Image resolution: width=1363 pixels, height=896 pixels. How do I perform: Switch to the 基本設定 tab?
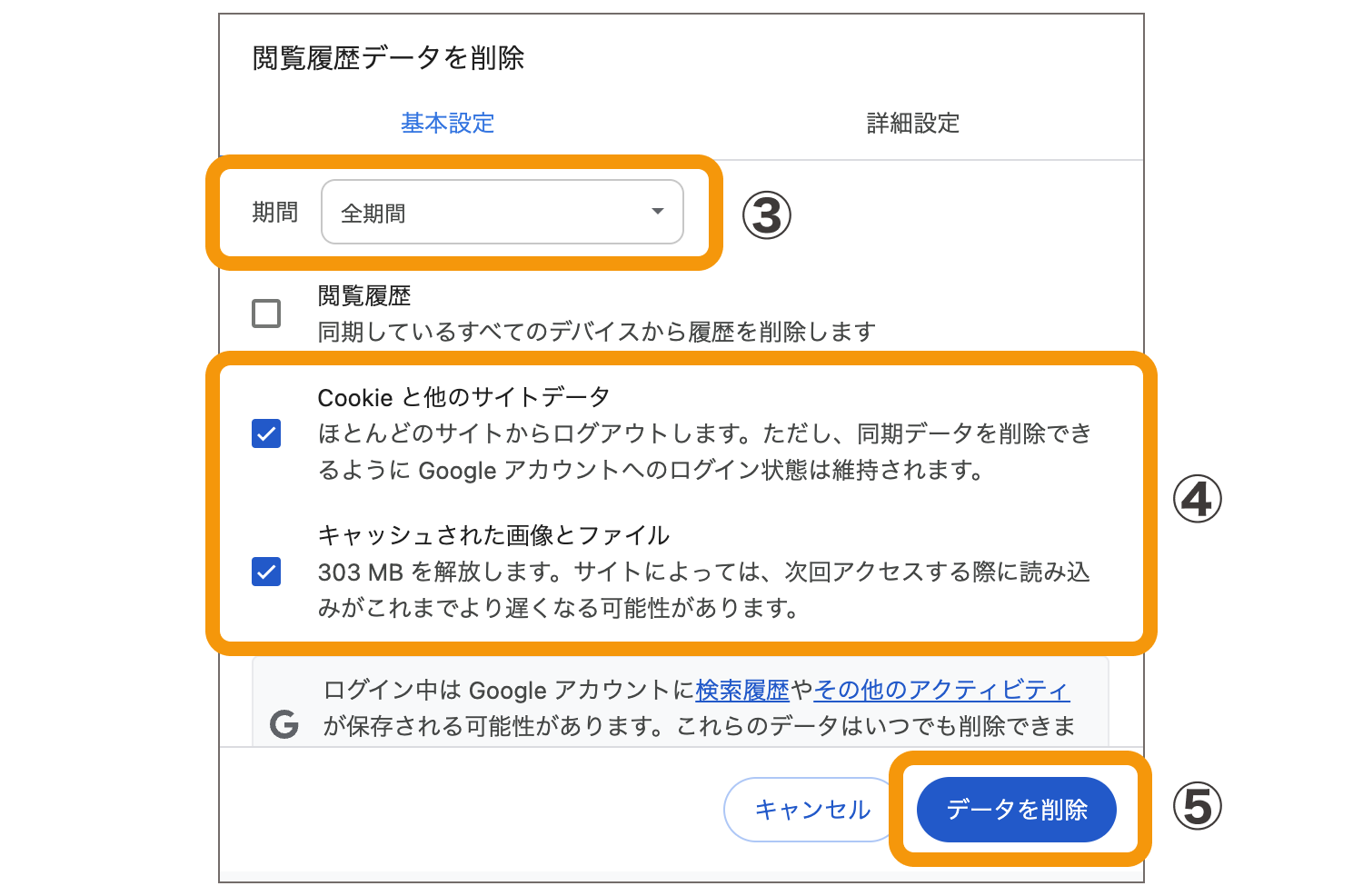[448, 123]
